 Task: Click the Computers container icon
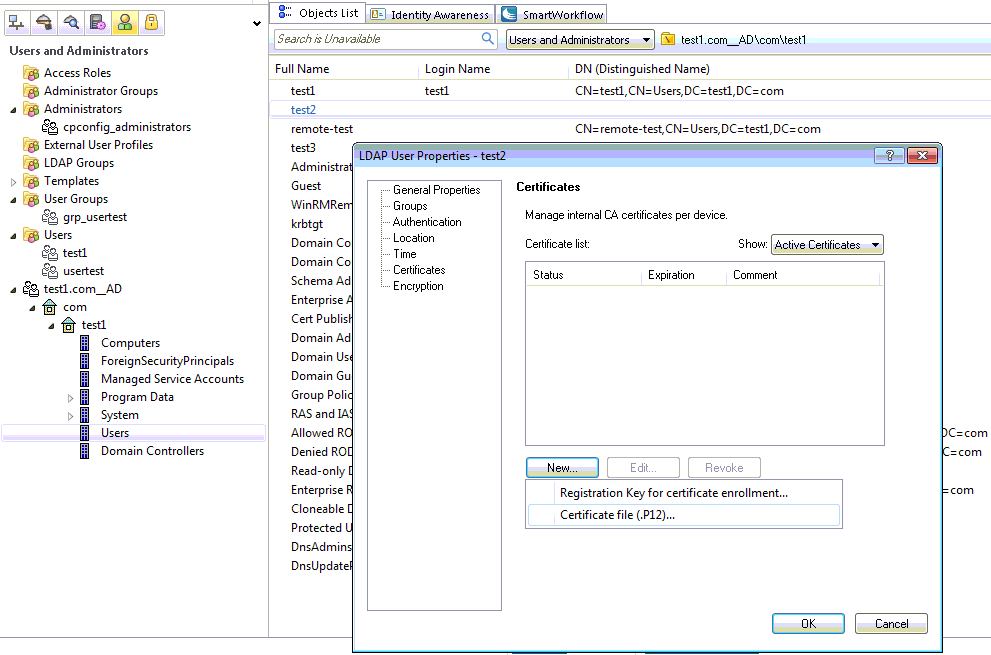click(x=84, y=343)
